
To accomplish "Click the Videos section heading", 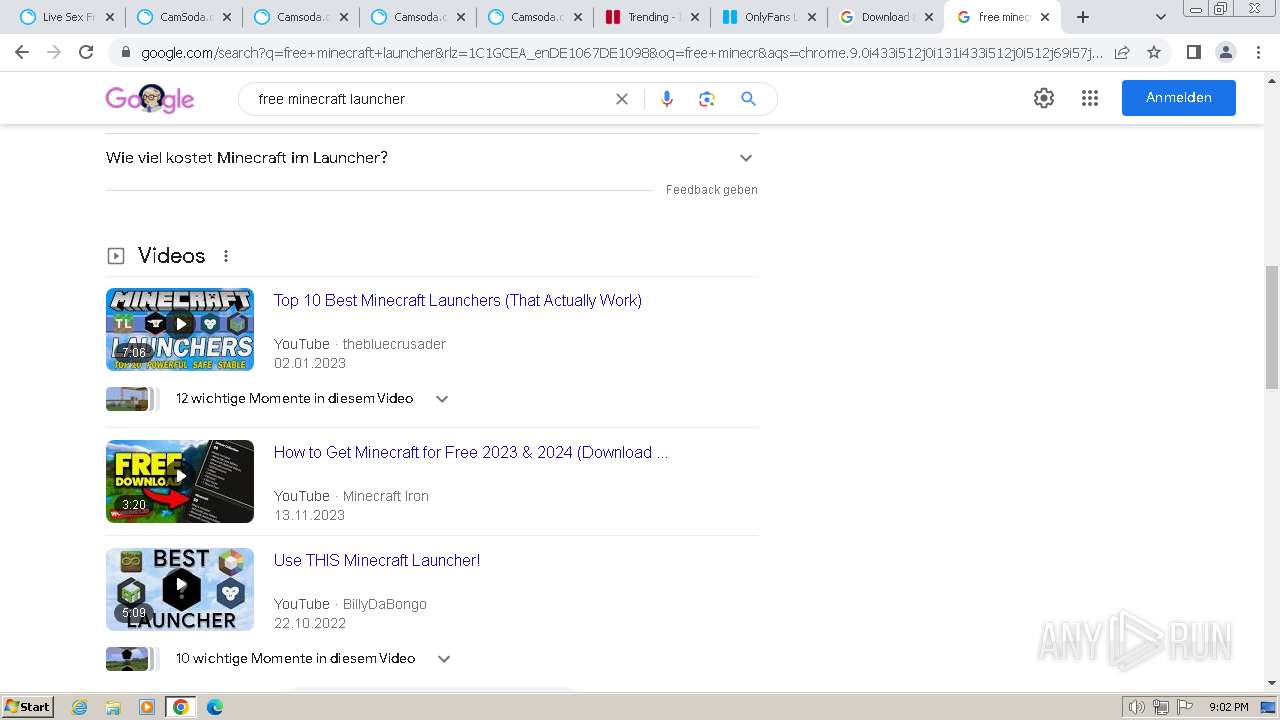I will pos(171,256).
